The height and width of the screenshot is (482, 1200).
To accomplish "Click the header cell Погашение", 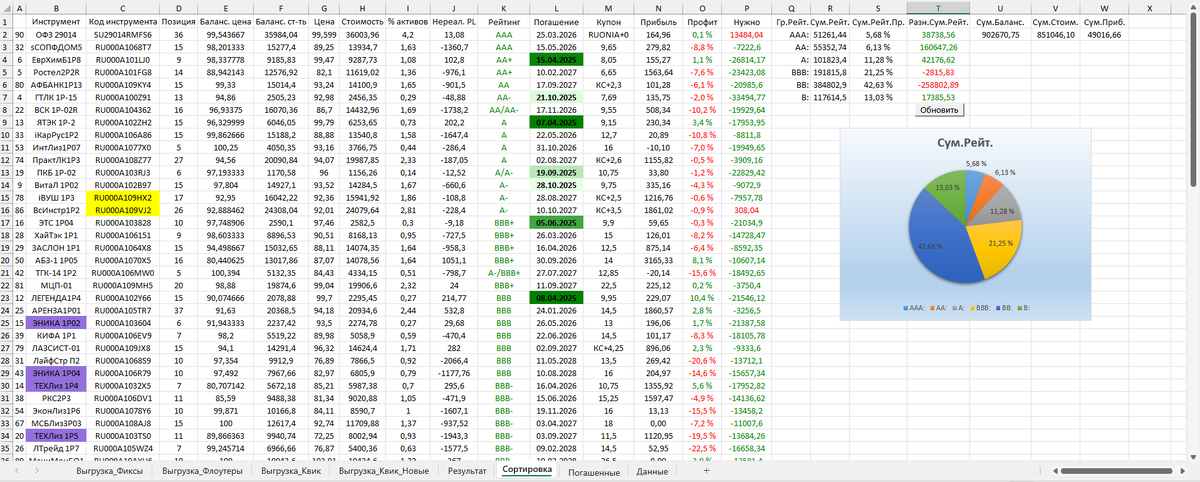I will [554, 21].
